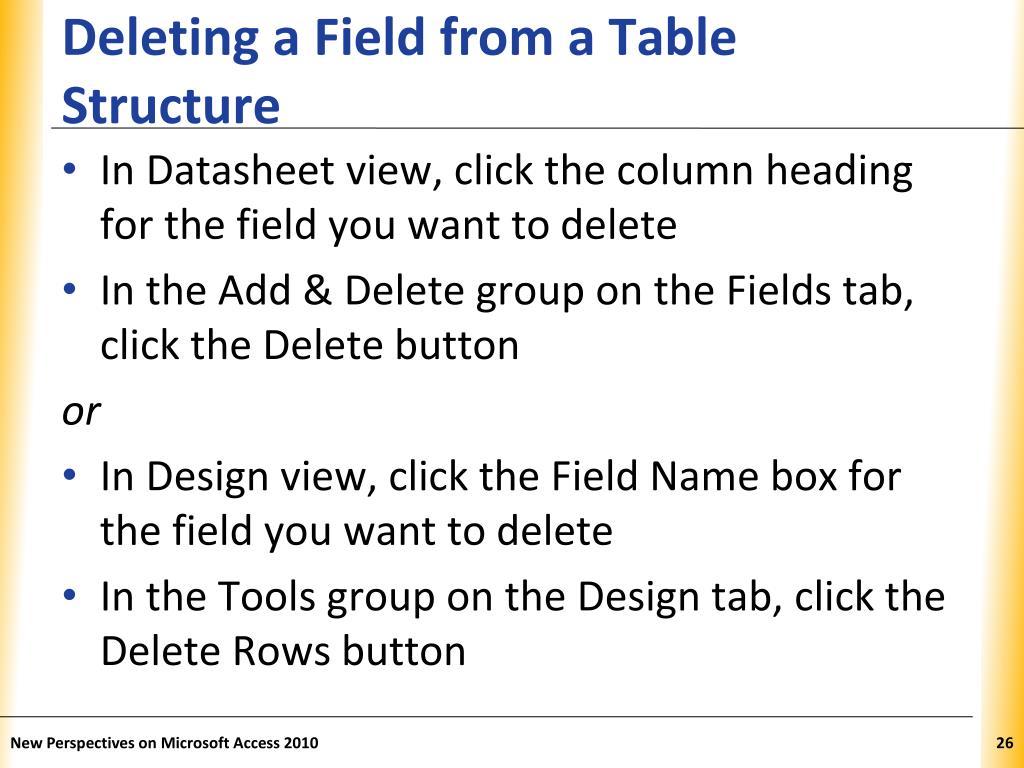
Task: Click the slide number 26
Action: (1004, 743)
